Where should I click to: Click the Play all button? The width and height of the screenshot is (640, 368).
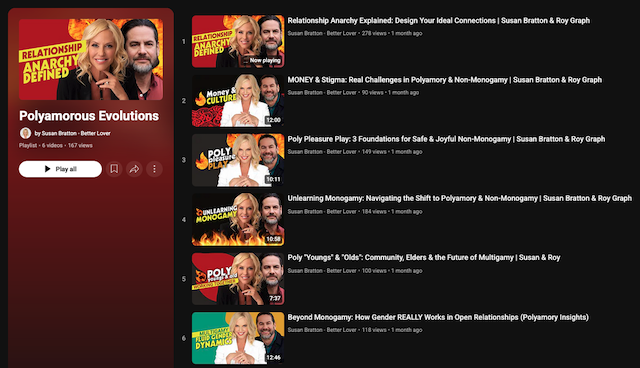pyautogui.click(x=60, y=169)
